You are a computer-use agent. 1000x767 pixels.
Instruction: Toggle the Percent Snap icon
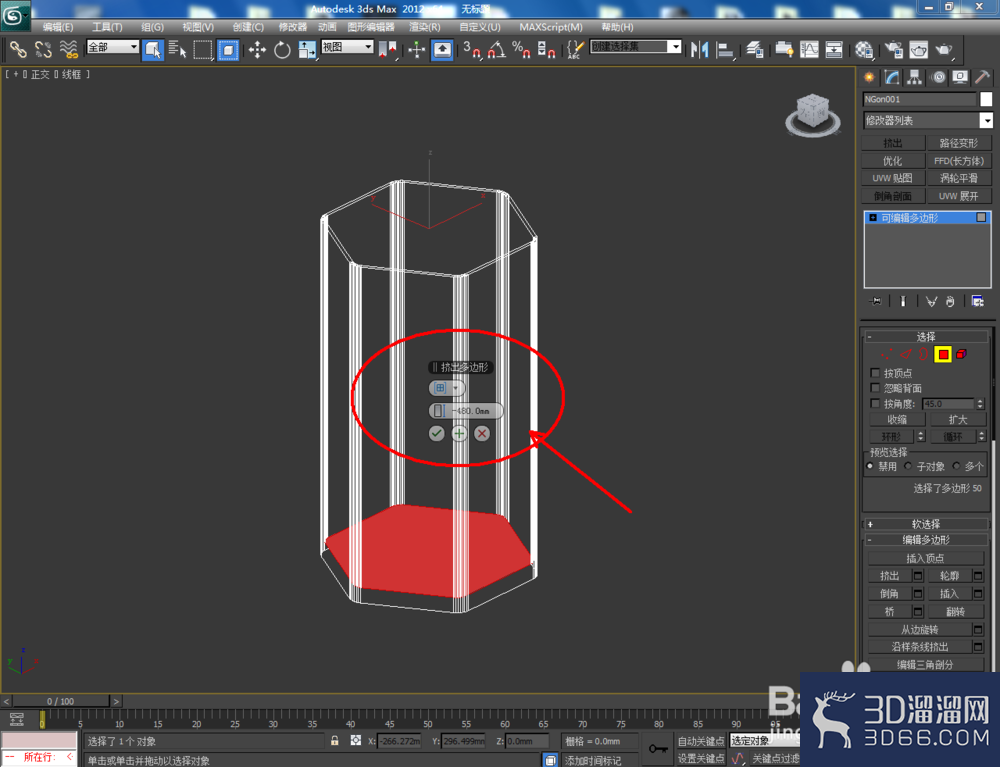(x=521, y=49)
